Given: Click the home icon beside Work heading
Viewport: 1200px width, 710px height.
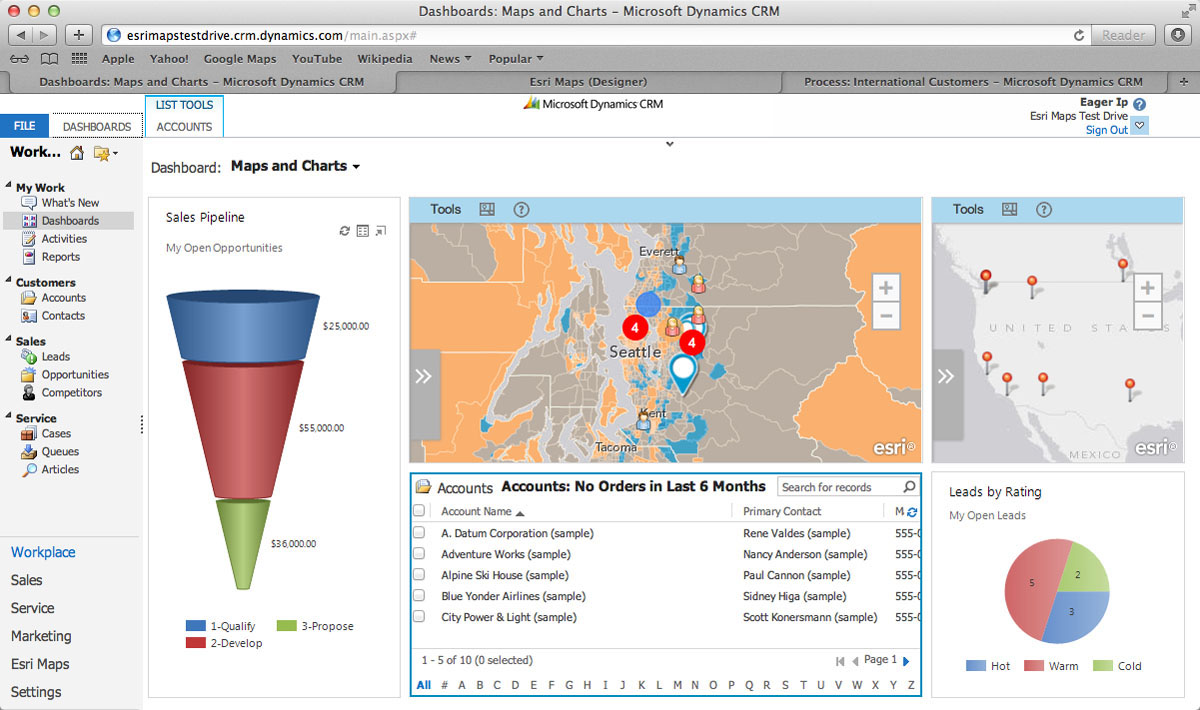Looking at the screenshot, I should click(76, 153).
